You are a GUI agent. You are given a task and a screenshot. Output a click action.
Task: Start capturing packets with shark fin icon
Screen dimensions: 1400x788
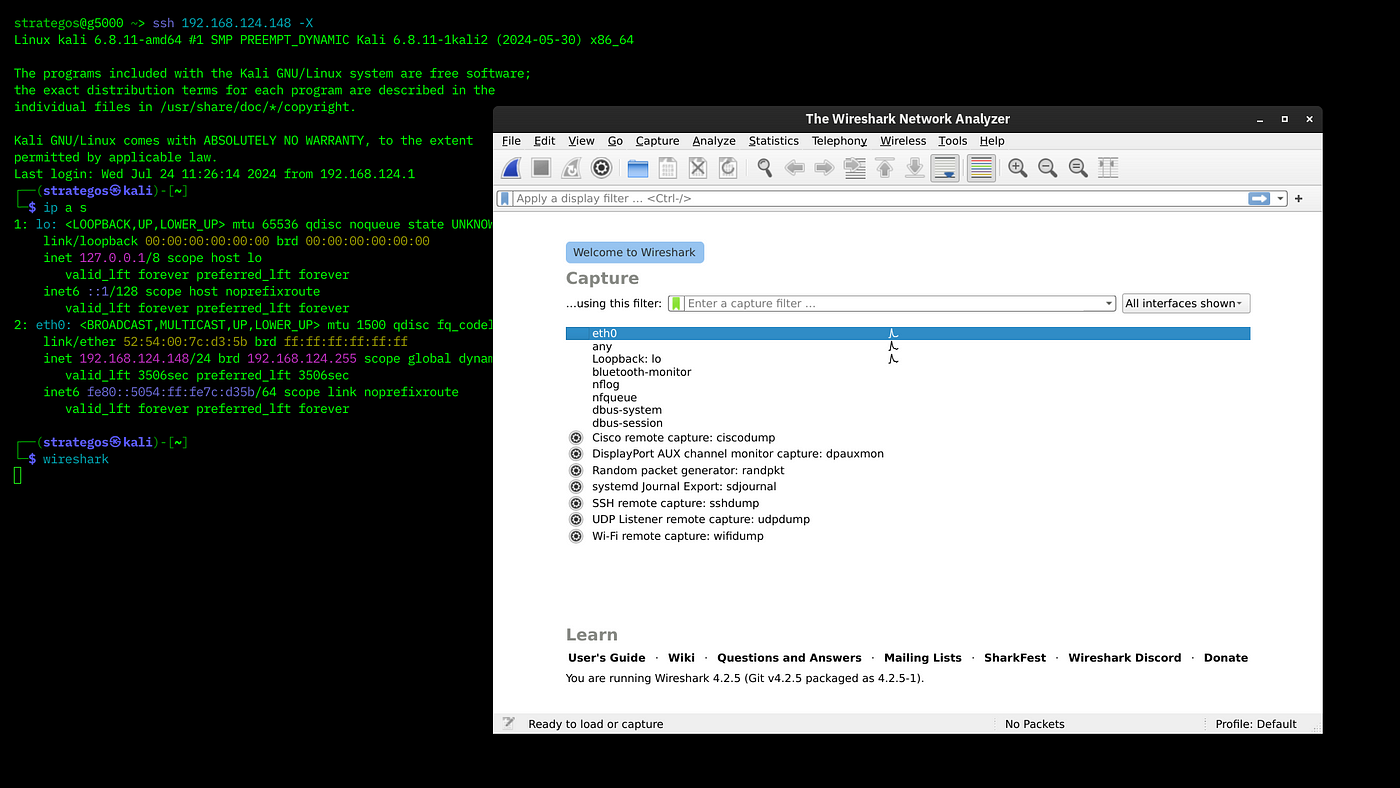(511, 168)
